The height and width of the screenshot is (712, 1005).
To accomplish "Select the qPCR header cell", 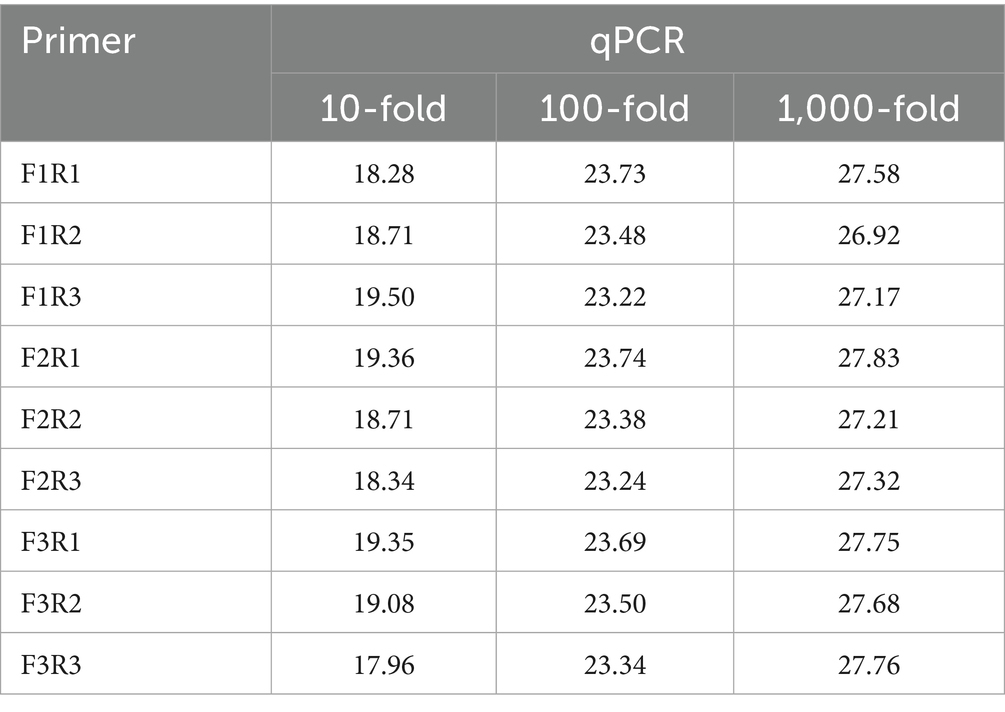I will 636,42.
